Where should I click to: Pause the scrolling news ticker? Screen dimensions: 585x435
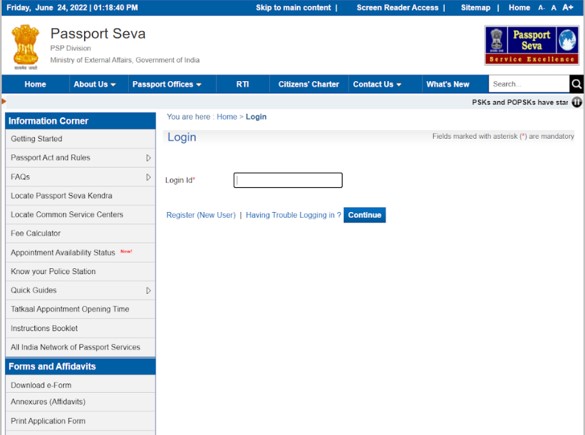point(577,102)
